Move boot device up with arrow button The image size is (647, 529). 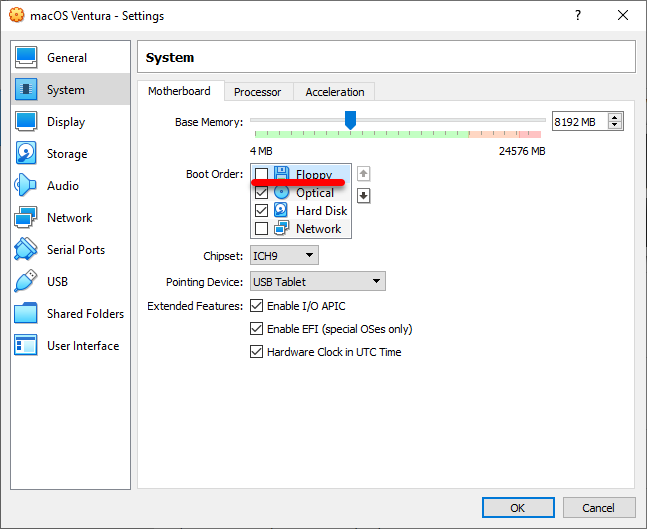pos(363,174)
